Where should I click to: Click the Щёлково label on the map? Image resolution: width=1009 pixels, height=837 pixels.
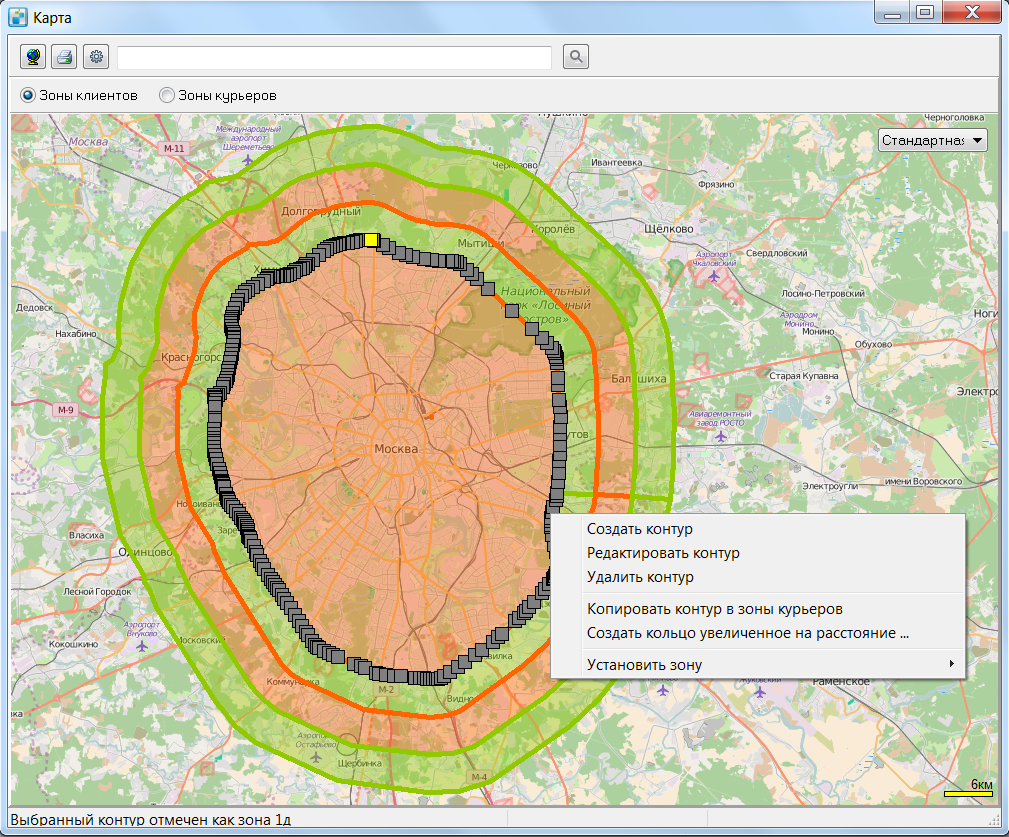point(669,228)
